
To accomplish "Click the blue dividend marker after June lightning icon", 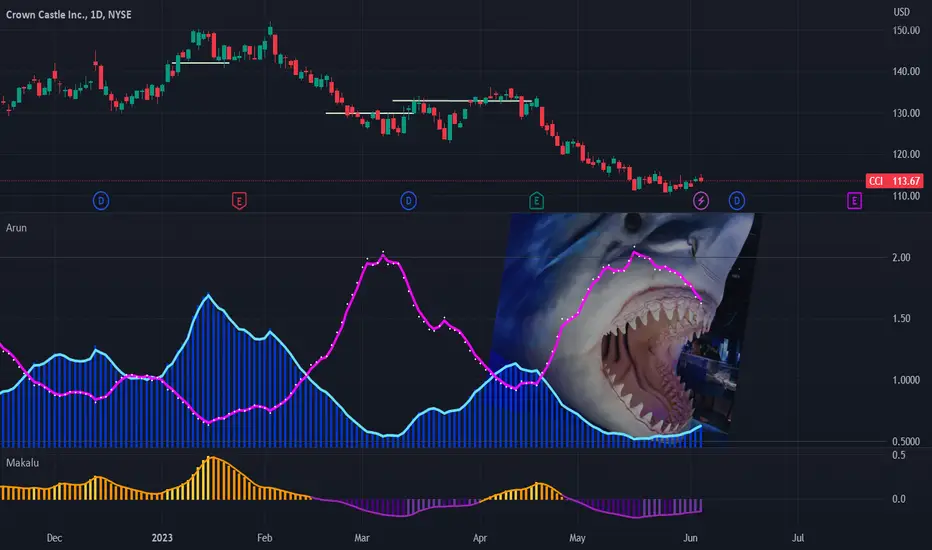I will pos(736,201).
